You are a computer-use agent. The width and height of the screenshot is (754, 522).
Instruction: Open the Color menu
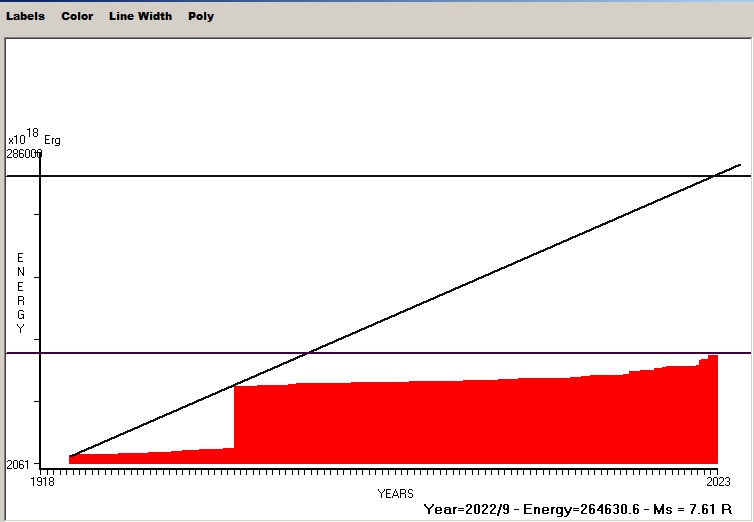point(77,16)
